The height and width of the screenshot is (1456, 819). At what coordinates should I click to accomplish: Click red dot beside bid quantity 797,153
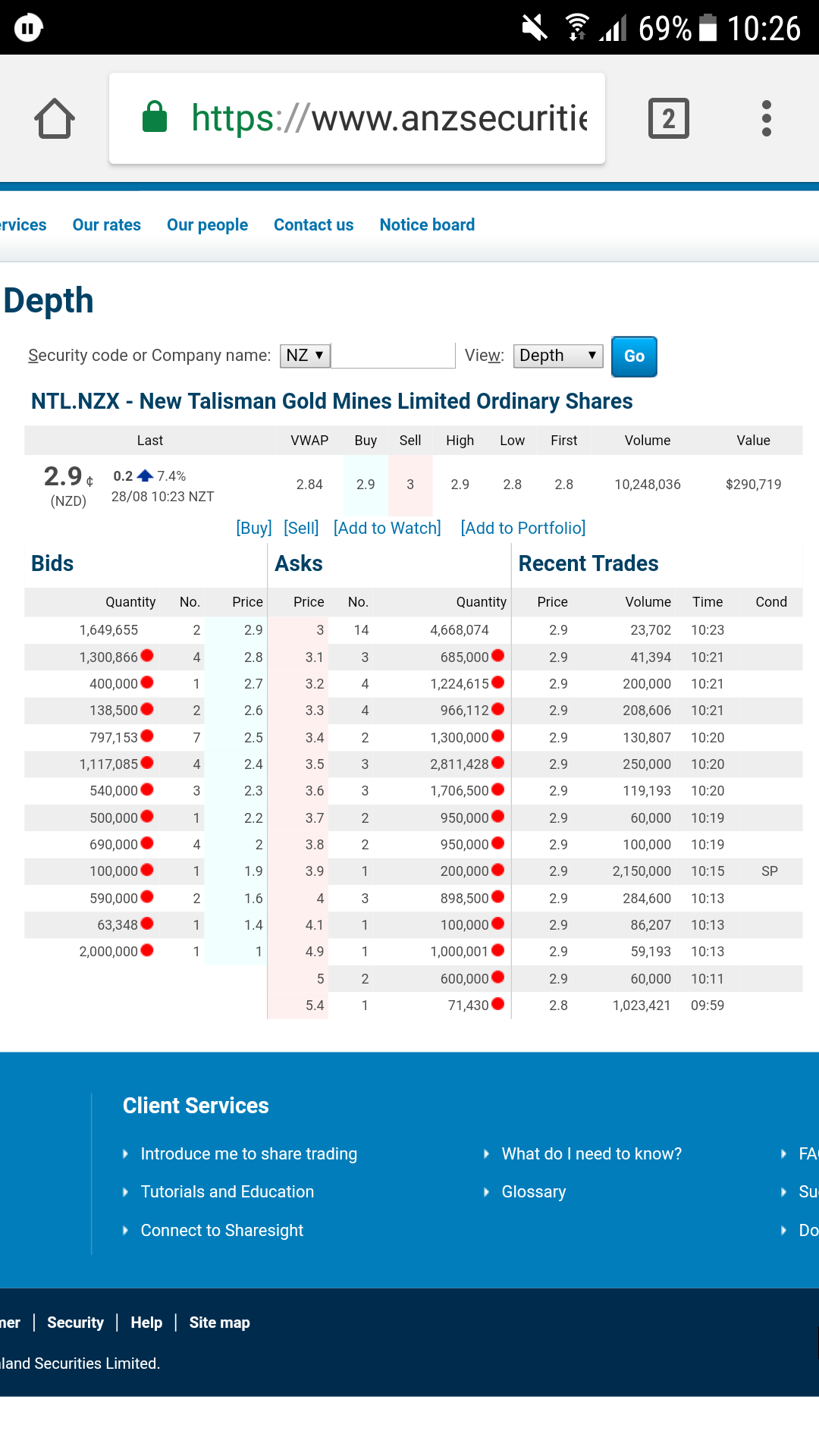[147, 736]
